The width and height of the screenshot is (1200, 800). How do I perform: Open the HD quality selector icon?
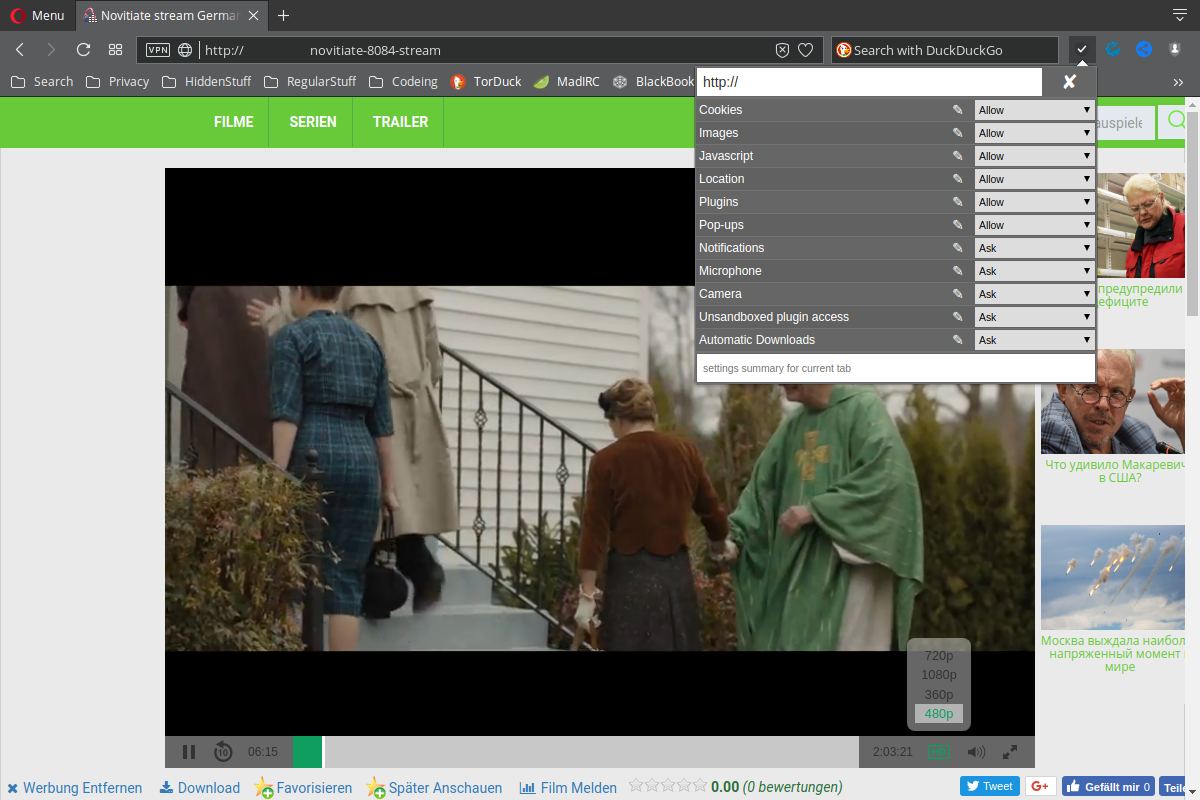(938, 752)
